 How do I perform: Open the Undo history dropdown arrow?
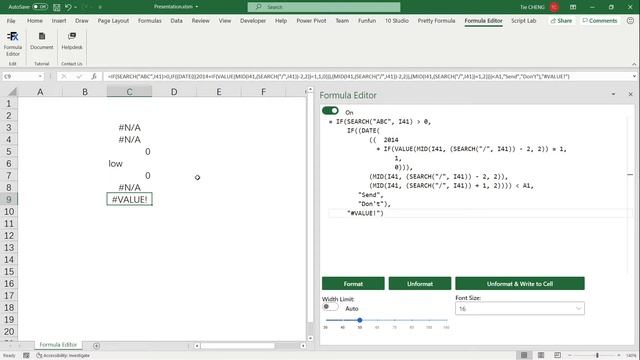tap(76, 7)
